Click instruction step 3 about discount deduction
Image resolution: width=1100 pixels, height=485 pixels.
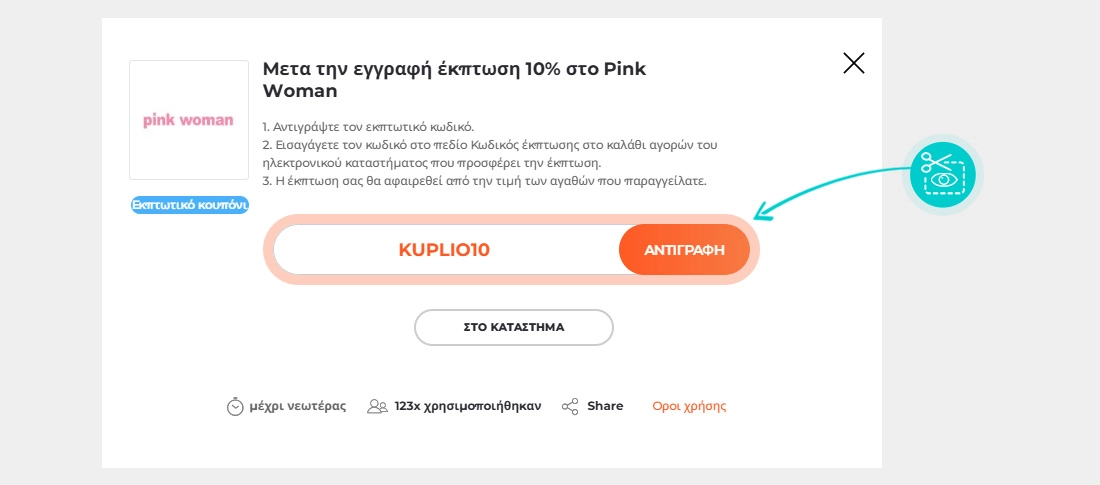click(484, 181)
